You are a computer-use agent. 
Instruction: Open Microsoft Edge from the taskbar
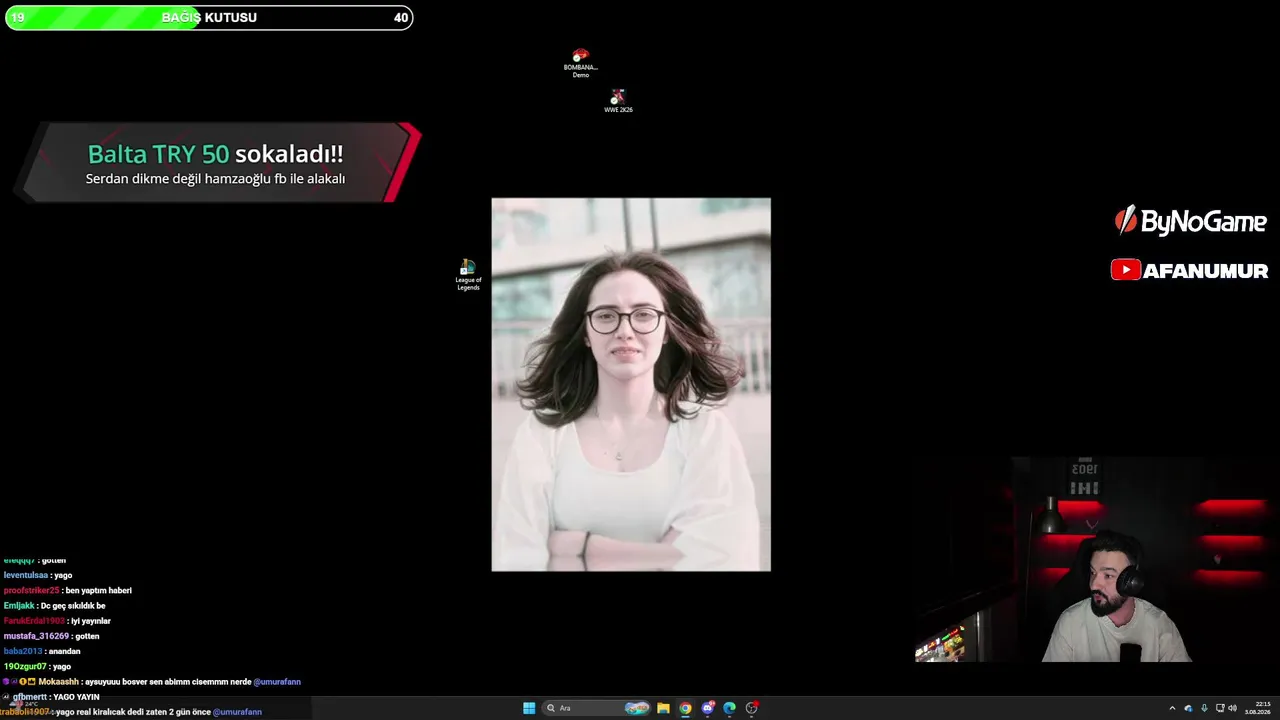tap(729, 708)
